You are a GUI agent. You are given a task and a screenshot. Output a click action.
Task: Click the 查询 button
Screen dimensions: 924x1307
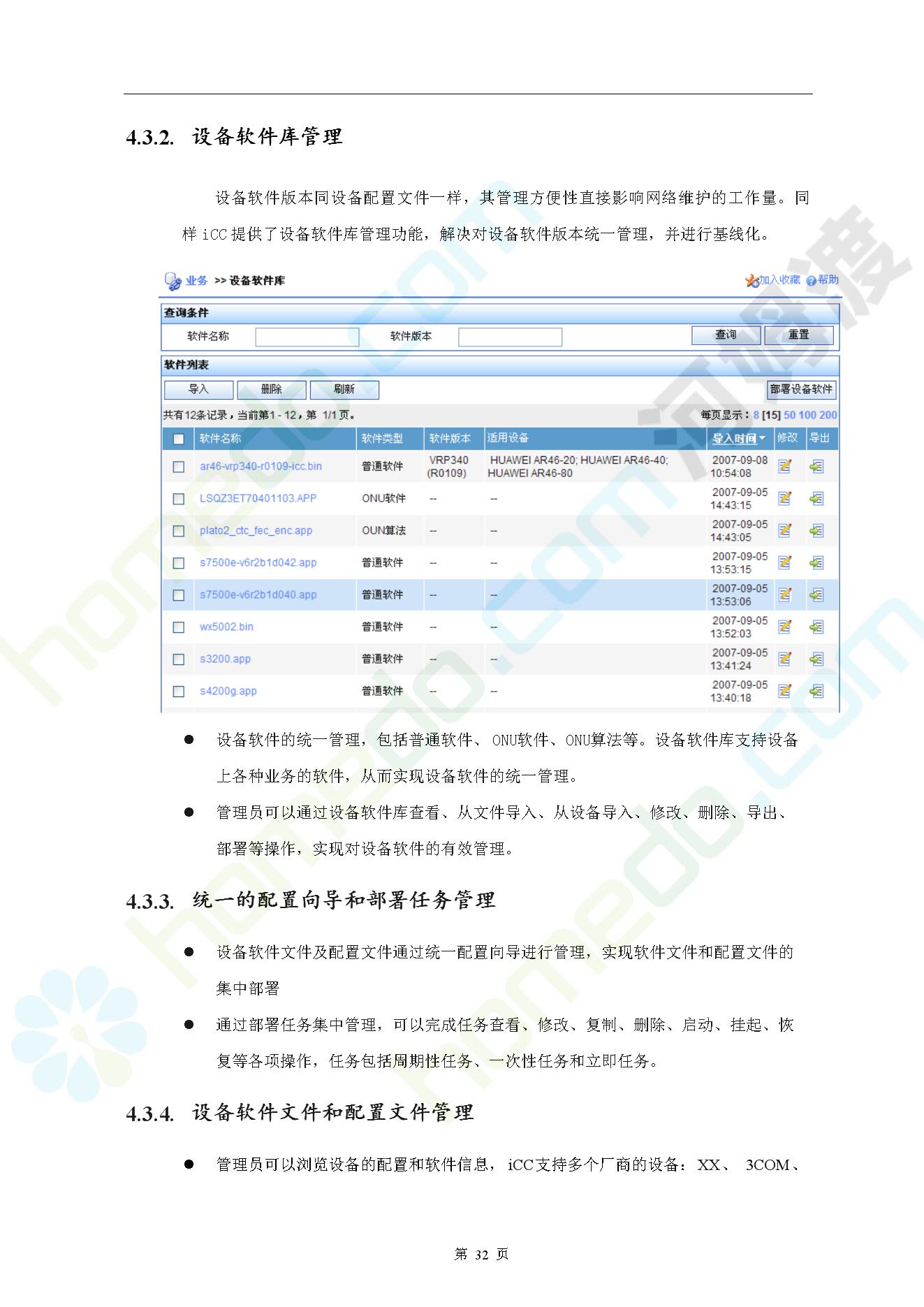[x=726, y=335]
